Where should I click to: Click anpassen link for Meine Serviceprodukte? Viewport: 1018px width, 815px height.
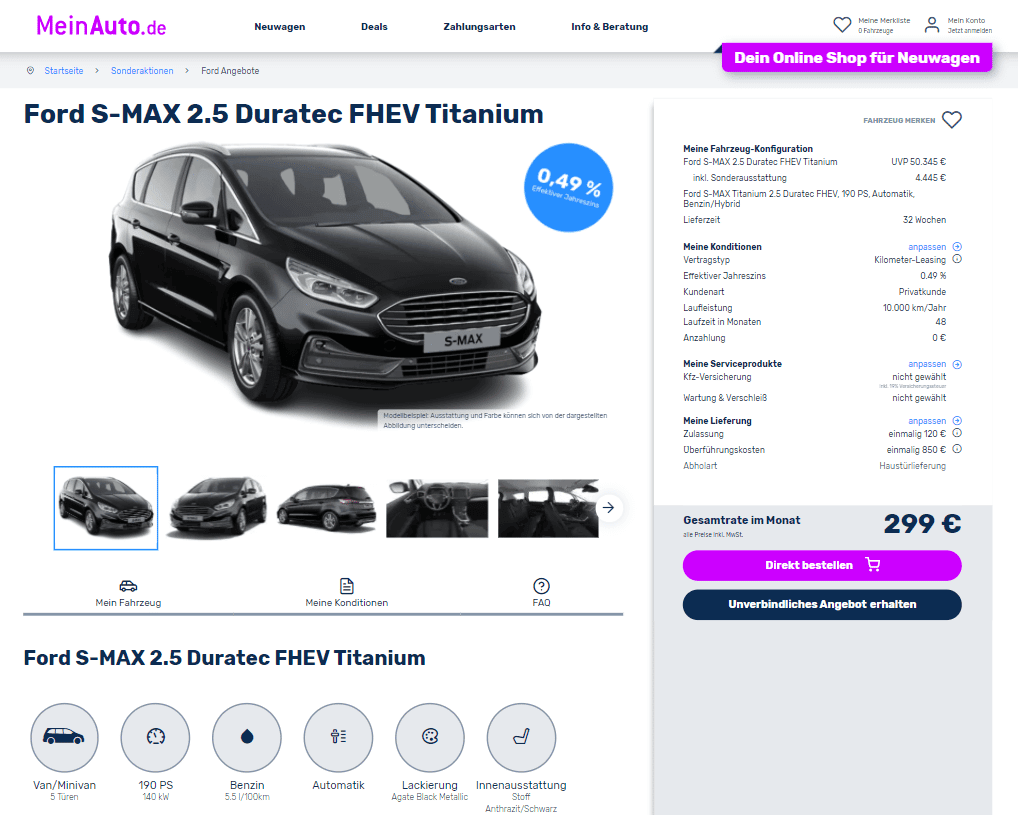927,364
